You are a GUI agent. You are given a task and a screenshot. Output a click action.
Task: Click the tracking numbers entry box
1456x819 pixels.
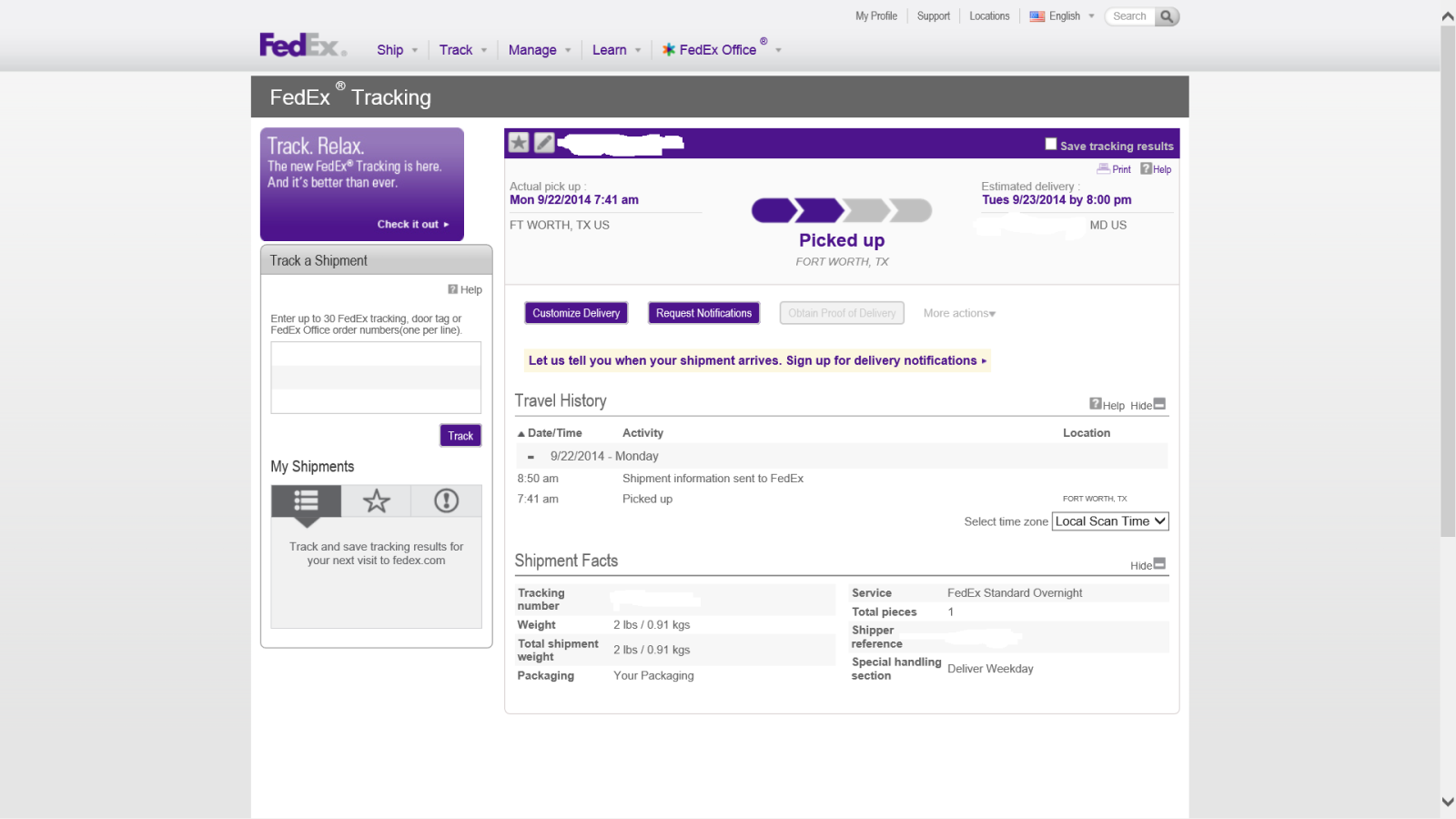click(x=376, y=378)
